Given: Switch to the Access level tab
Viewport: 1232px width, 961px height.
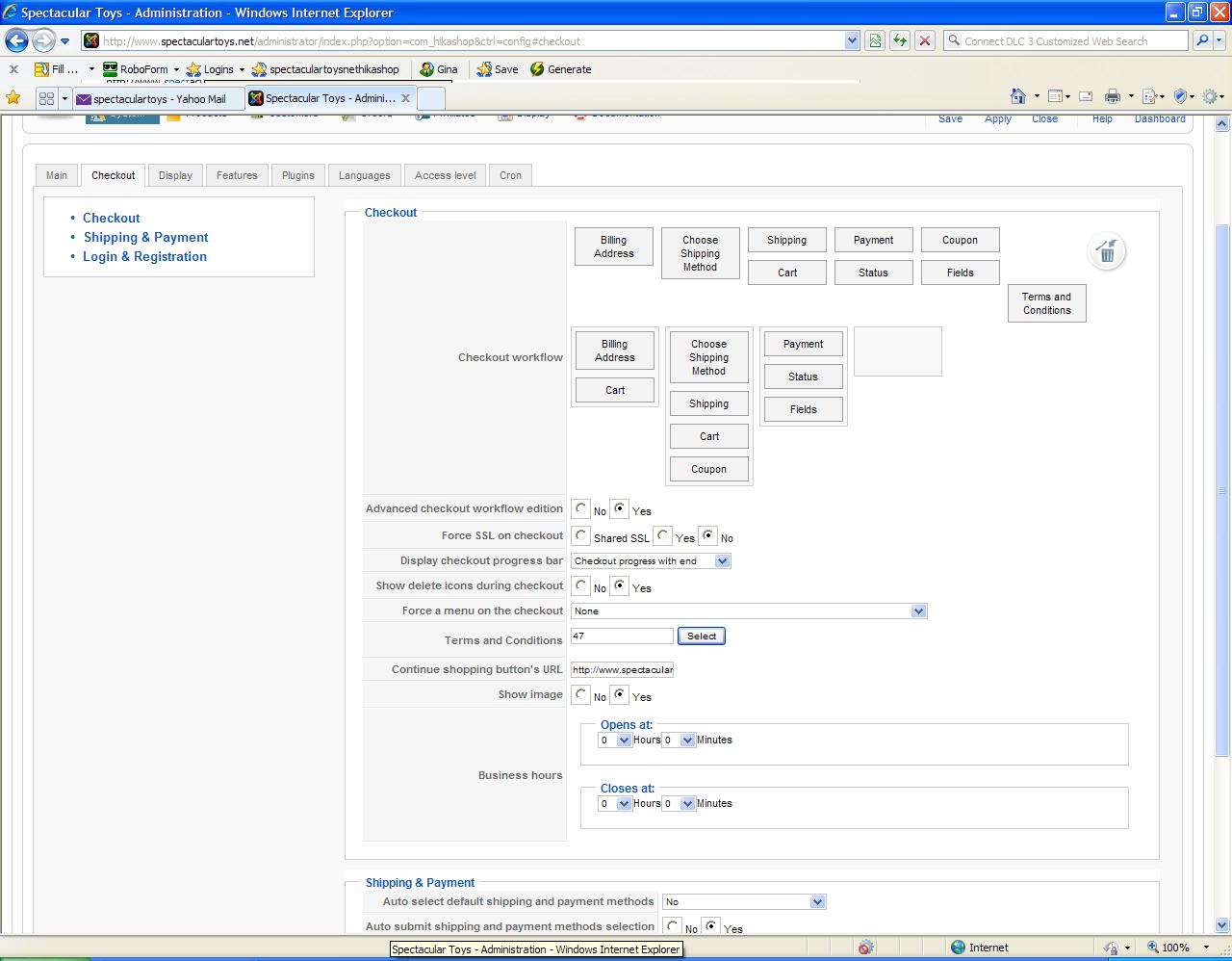Looking at the screenshot, I should 446,175.
